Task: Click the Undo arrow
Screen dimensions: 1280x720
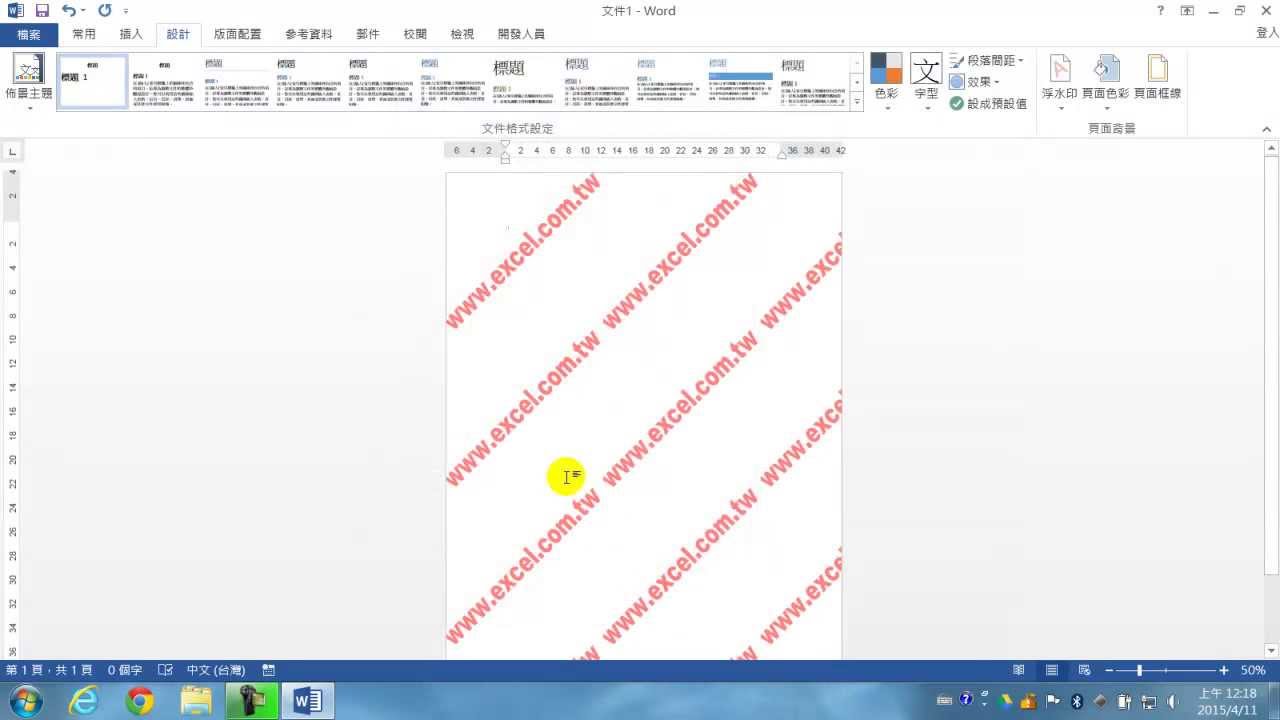Action: tap(68, 11)
